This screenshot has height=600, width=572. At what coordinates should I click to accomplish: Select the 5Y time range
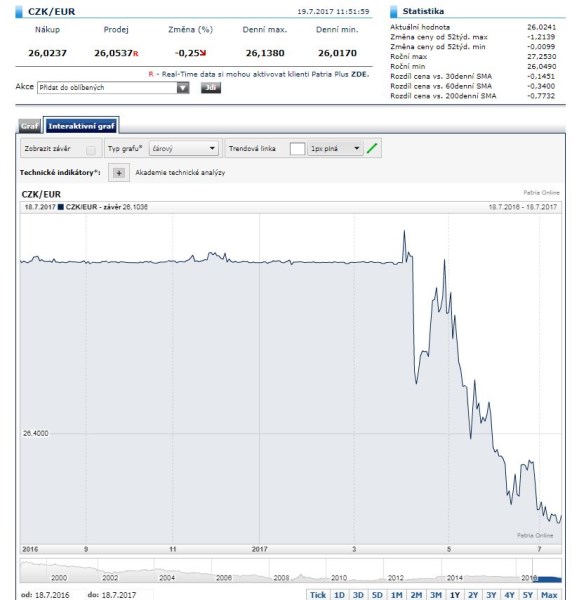click(x=528, y=595)
